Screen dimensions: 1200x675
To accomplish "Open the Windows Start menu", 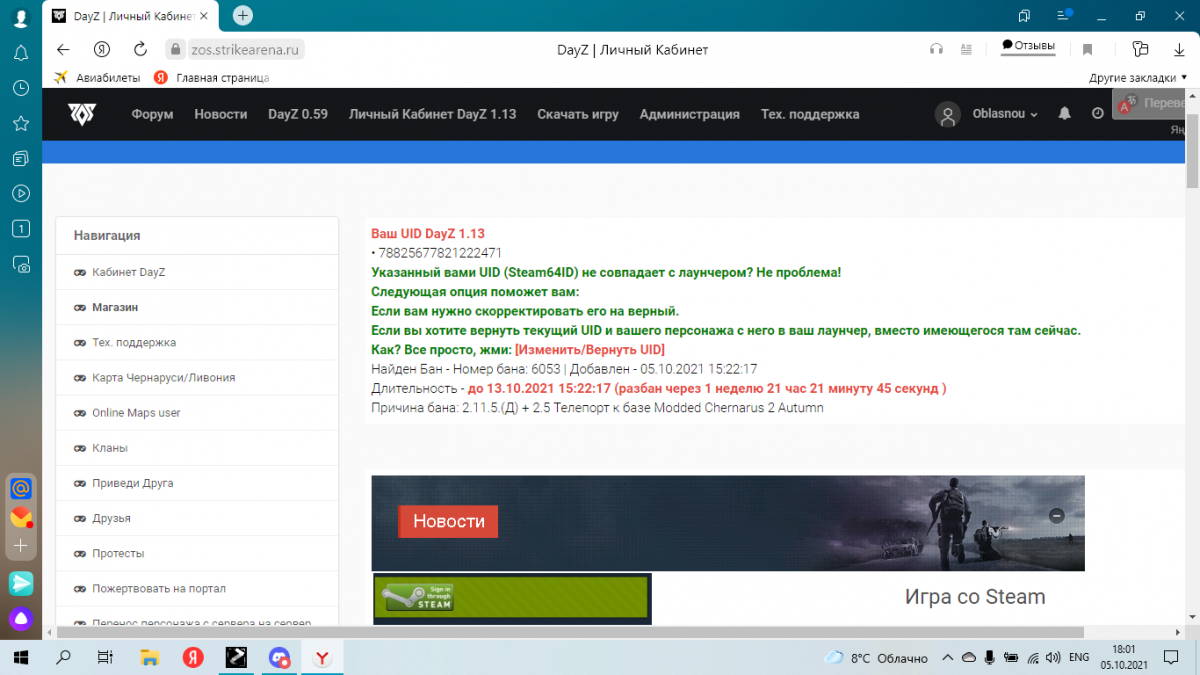I will [x=20, y=657].
